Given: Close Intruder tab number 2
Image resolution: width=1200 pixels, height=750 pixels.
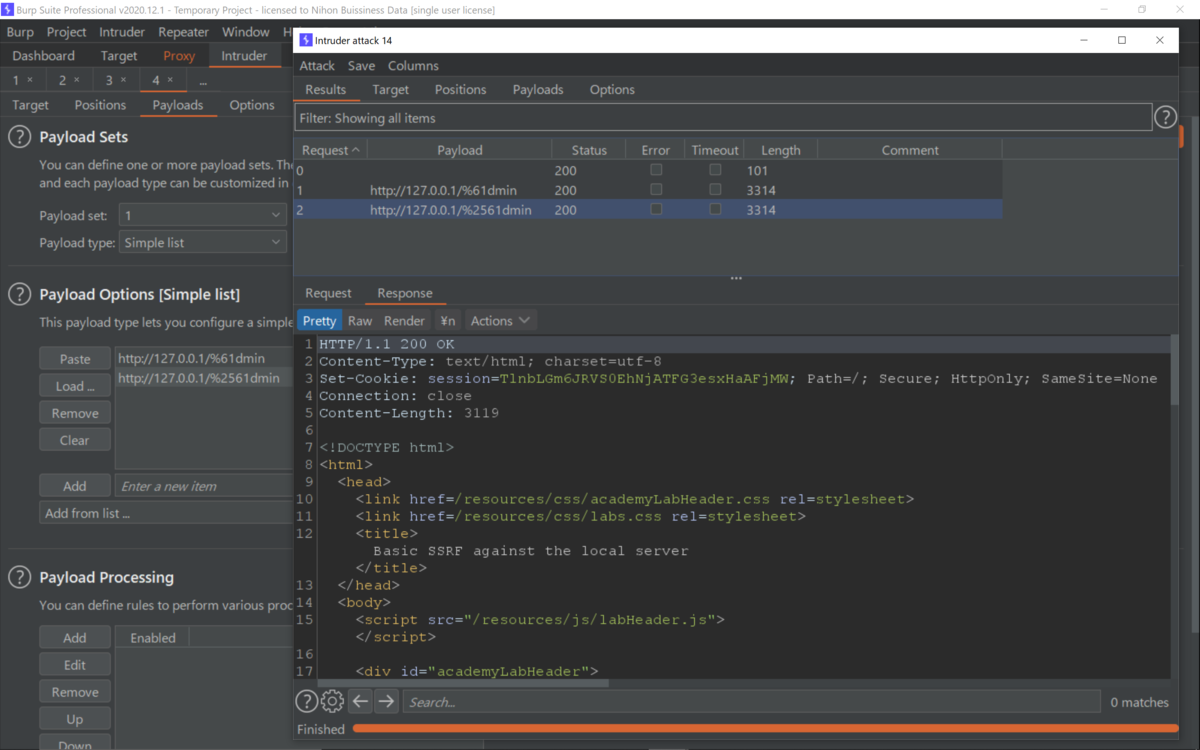Looking at the screenshot, I should pos(76,80).
